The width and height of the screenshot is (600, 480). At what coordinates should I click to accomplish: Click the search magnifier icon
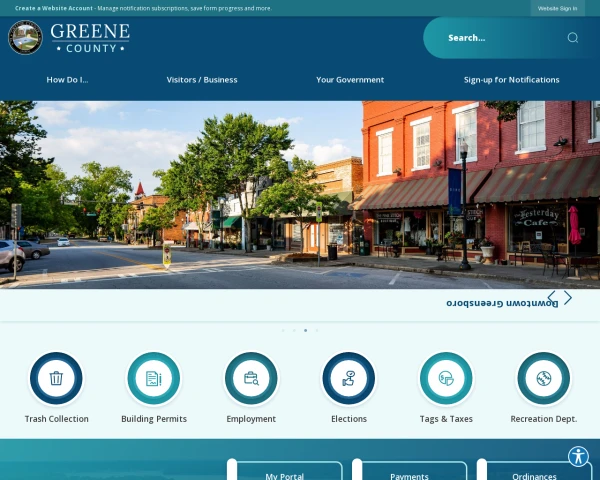pos(572,38)
